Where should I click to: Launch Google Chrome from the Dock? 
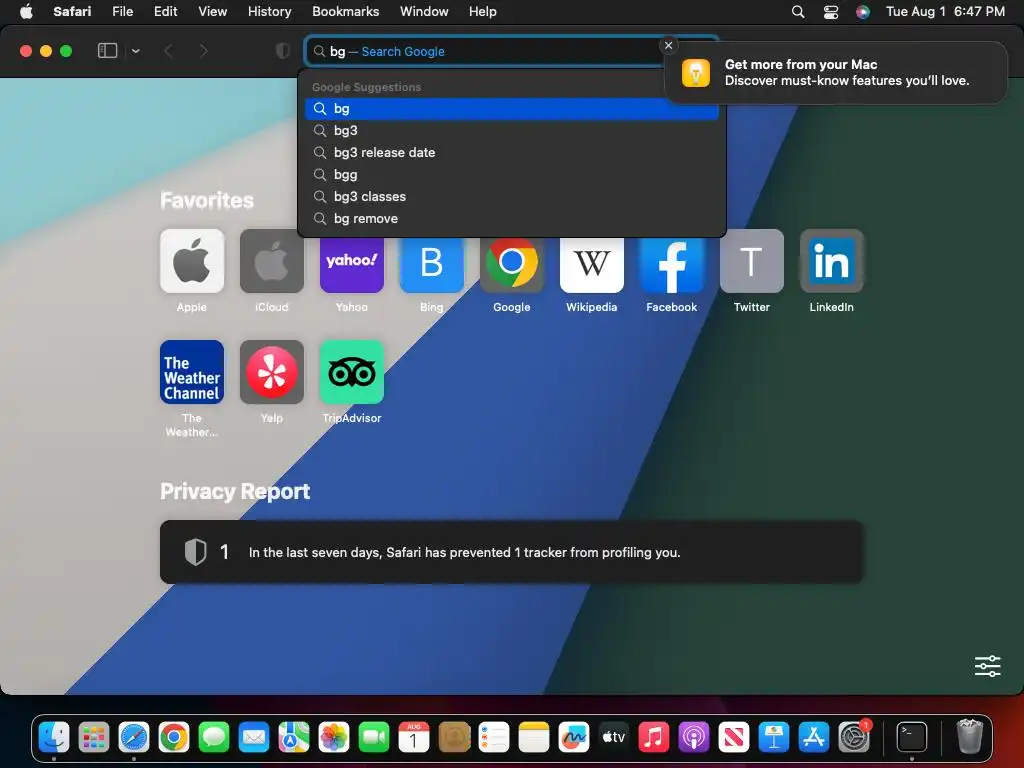174,737
